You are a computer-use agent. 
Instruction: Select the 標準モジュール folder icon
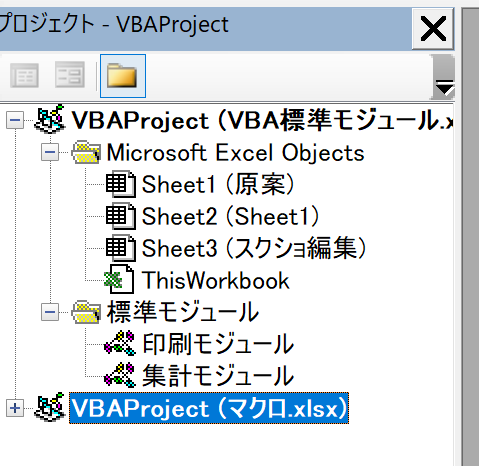tap(86, 312)
